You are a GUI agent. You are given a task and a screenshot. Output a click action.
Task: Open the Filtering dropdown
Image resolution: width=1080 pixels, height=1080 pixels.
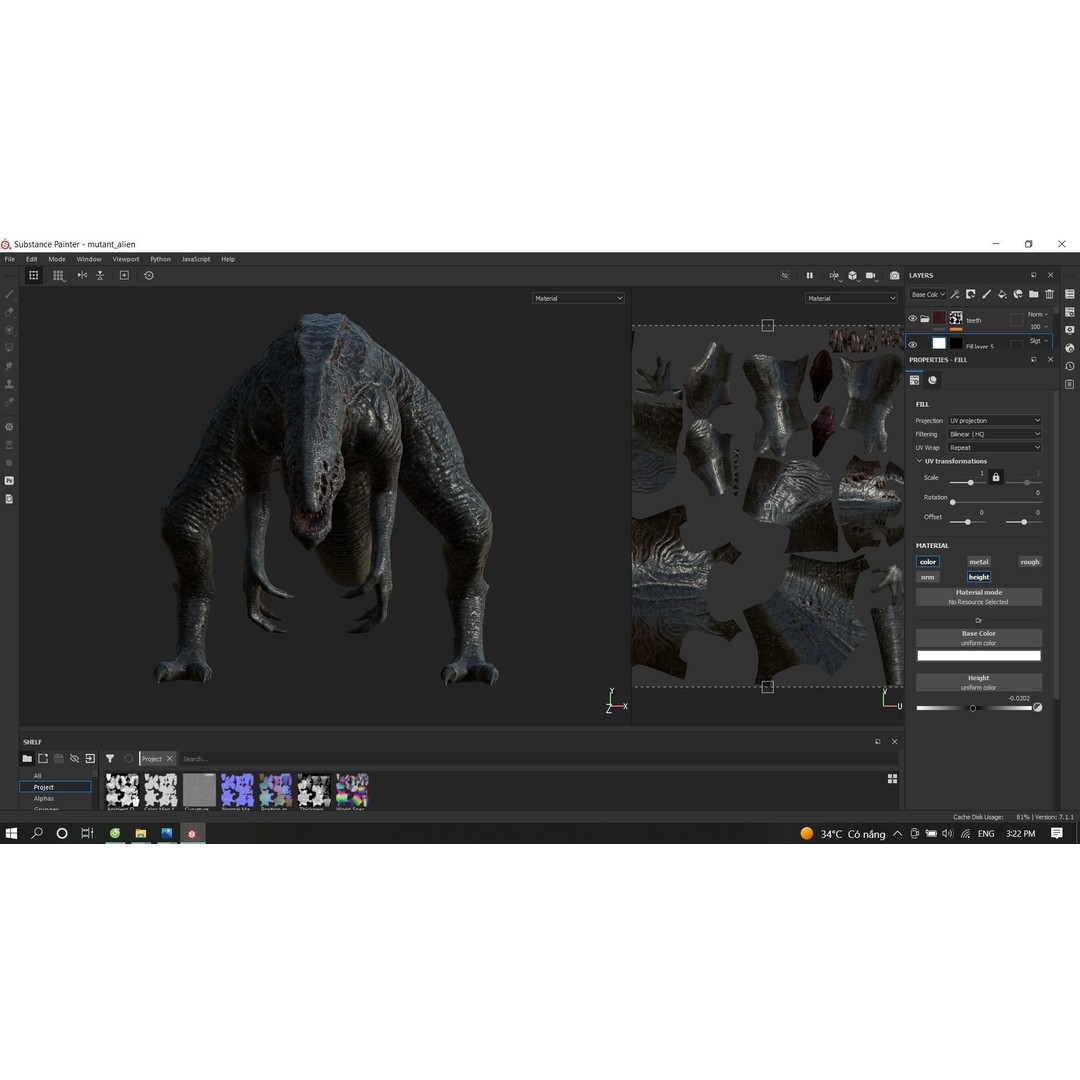(995, 434)
